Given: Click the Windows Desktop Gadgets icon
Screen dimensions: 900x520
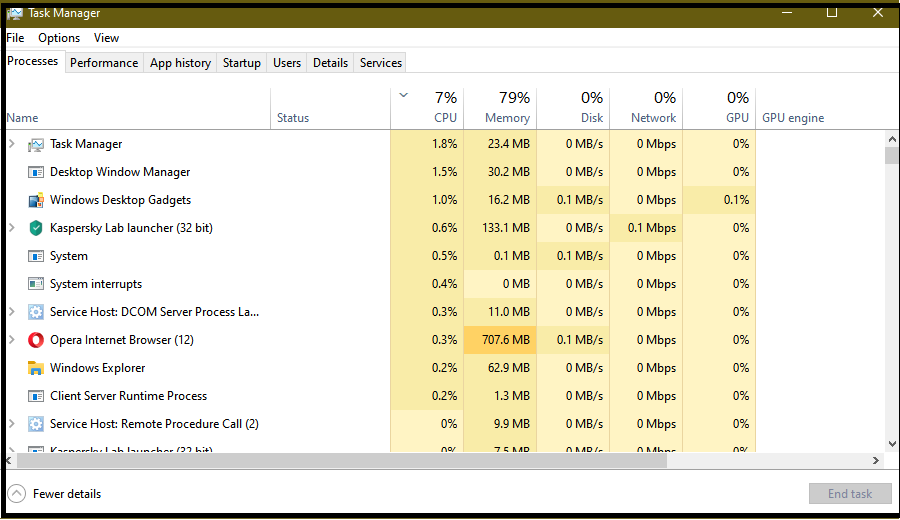Looking at the screenshot, I should (x=36, y=200).
